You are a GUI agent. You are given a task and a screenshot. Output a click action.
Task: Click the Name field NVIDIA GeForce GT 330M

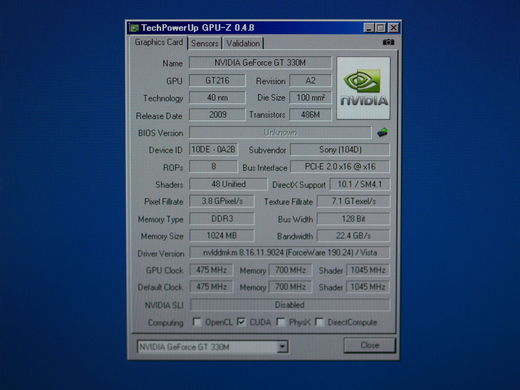pos(260,63)
